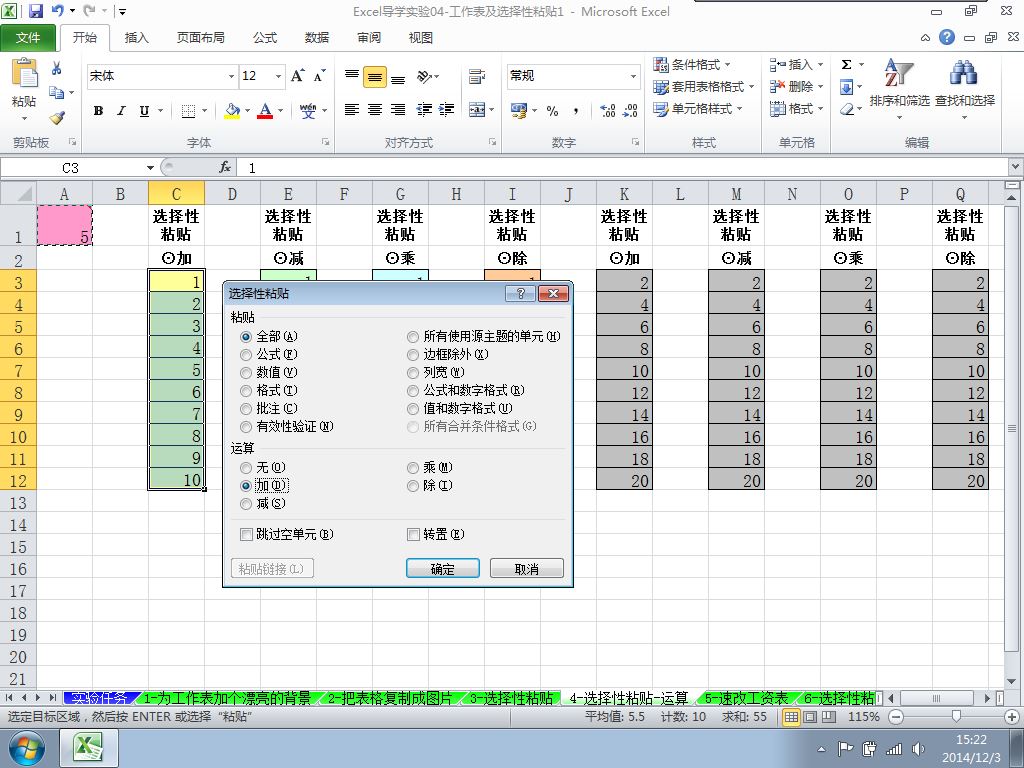The height and width of the screenshot is (768, 1024).
Task: Switch to the 数据 ribbon tab
Action: click(x=317, y=37)
